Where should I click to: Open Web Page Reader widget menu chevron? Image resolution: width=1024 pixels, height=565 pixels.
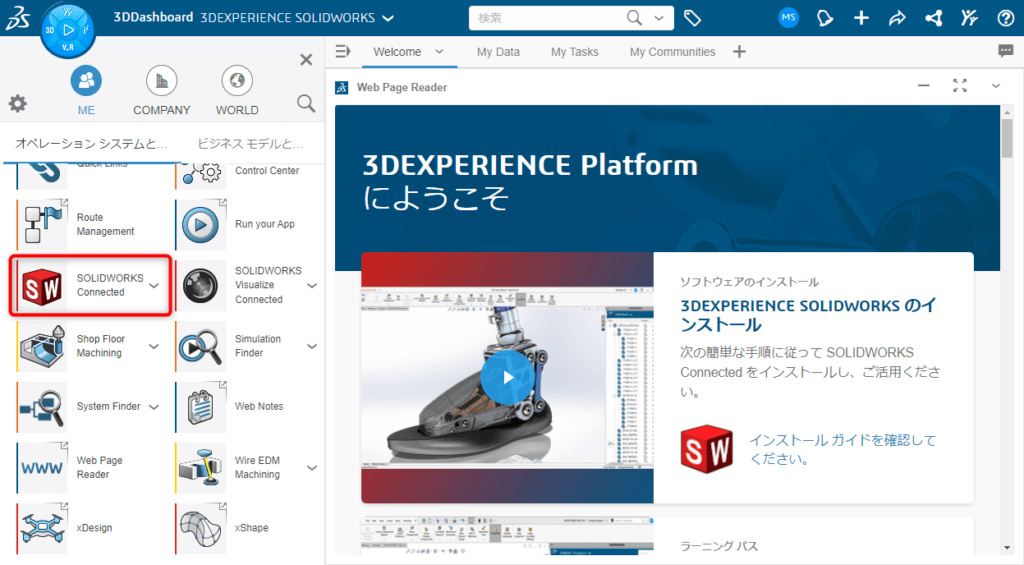996,86
